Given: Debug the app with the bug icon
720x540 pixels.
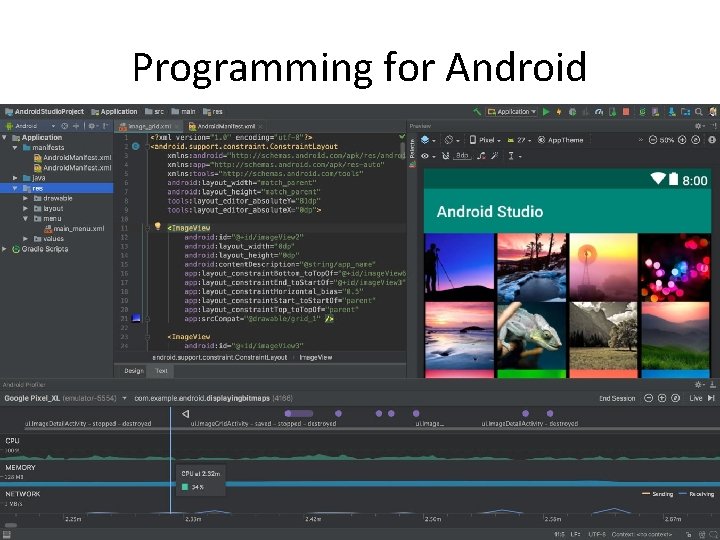Looking at the screenshot, I should pyautogui.click(x=573, y=112).
